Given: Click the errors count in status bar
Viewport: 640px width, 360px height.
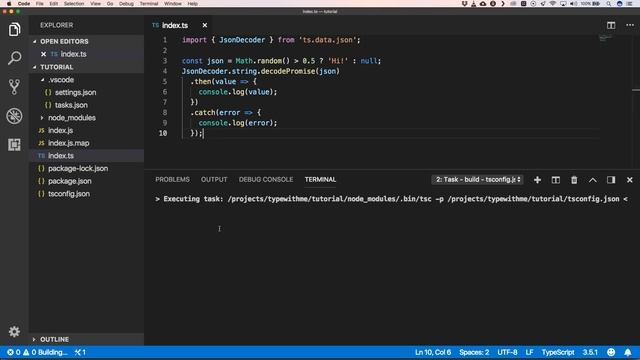Looking at the screenshot, I should [x=13, y=352].
